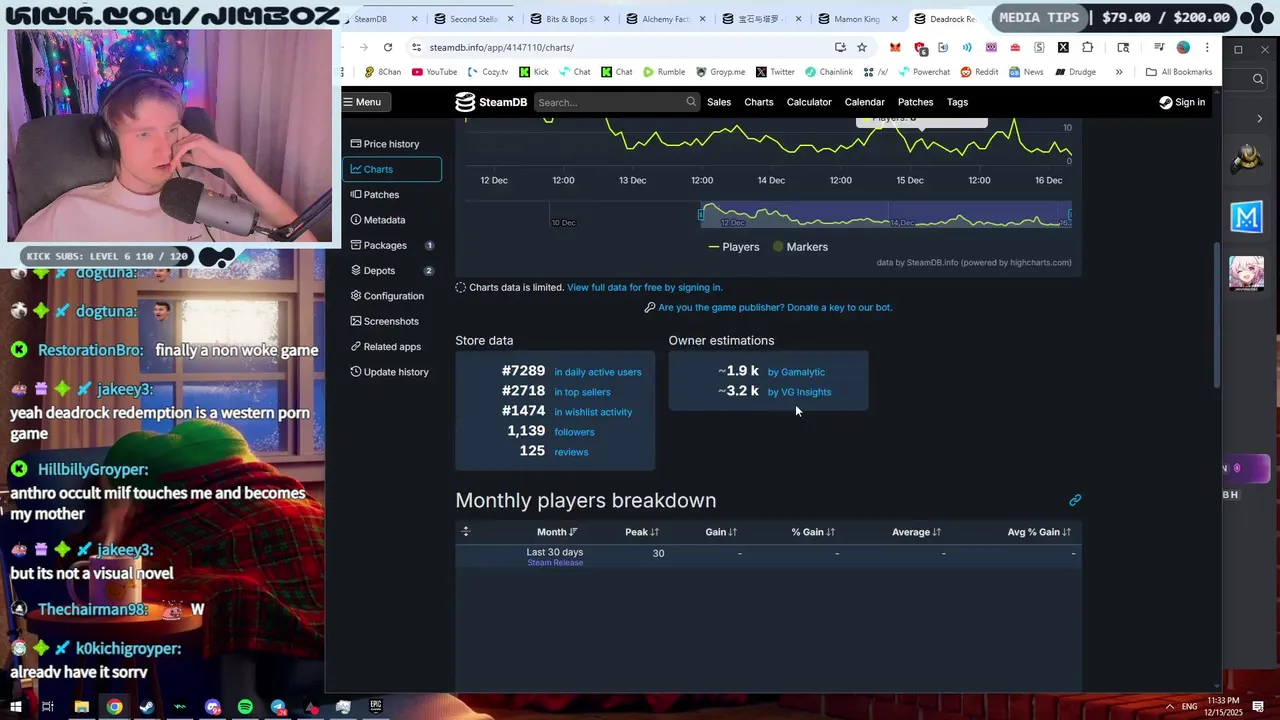Open the YouTube bookmark
The height and width of the screenshot is (720, 1280).
coord(433,72)
